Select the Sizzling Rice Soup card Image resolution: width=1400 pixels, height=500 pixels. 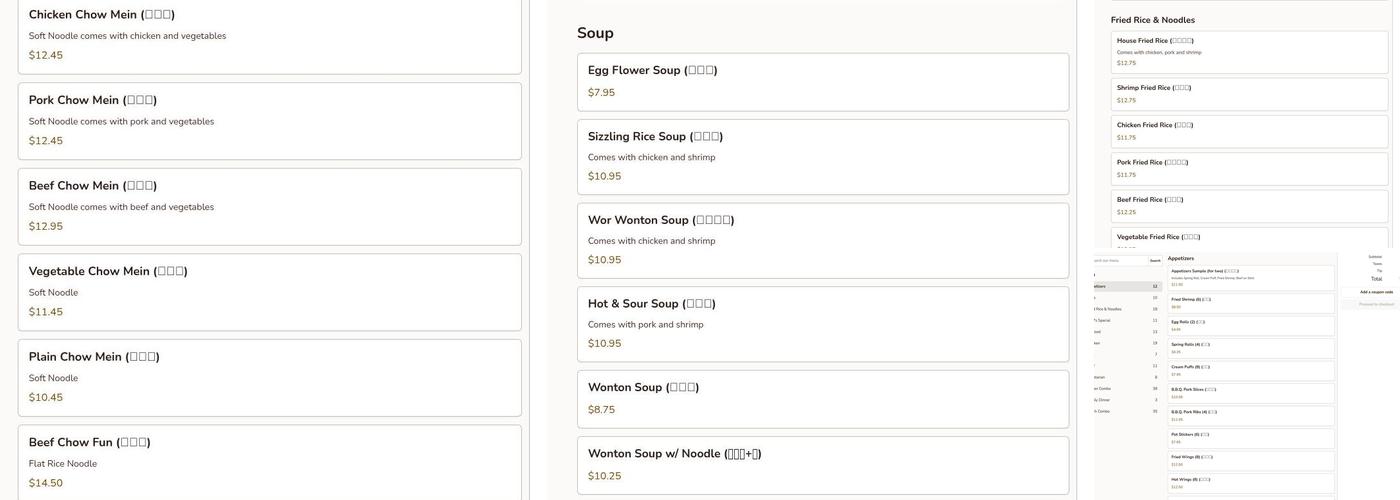coord(822,157)
